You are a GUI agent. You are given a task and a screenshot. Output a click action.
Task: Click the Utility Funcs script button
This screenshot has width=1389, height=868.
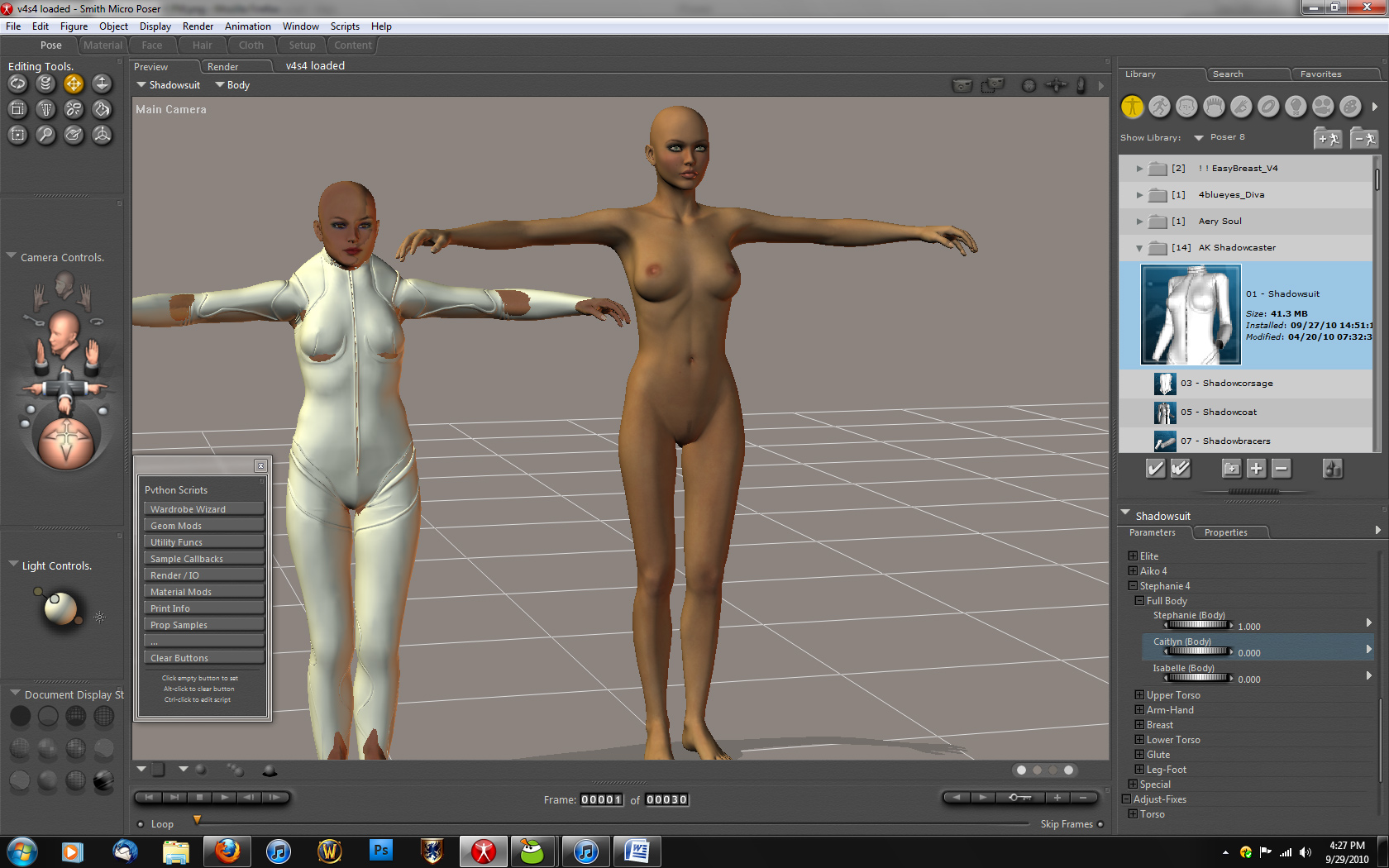[x=204, y=542]
